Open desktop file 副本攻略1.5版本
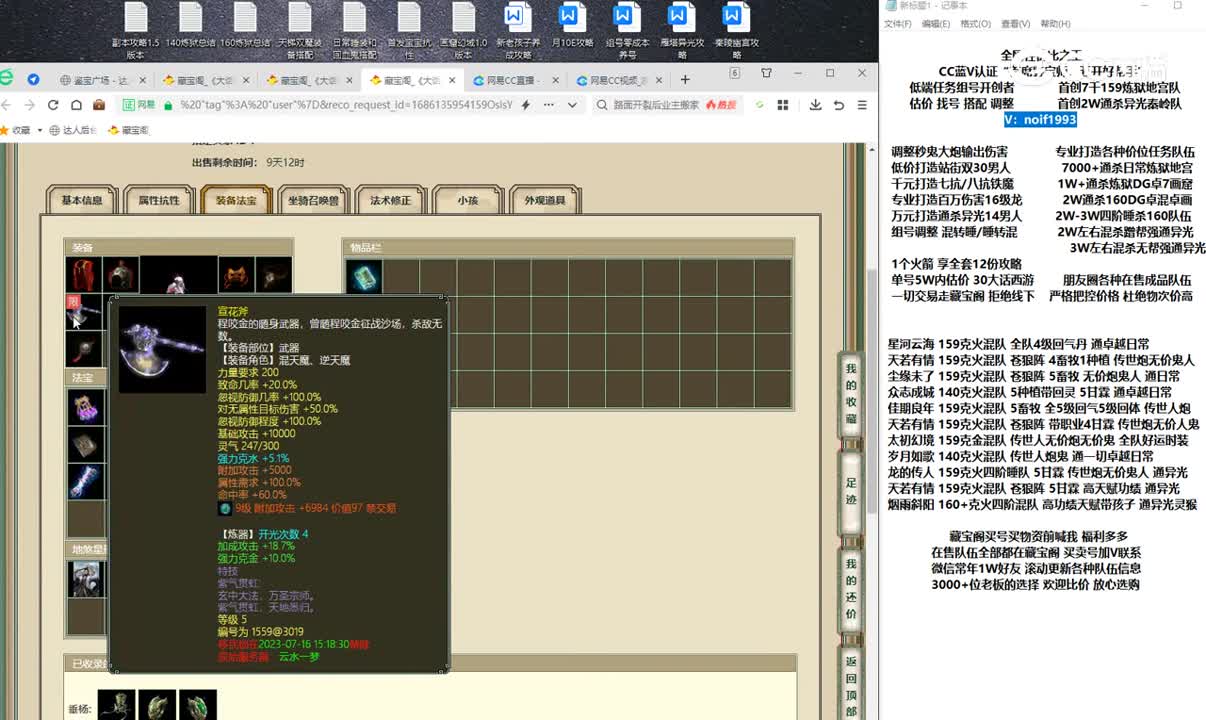Viewport: 1206px width, 720px height. pos(135,30)
